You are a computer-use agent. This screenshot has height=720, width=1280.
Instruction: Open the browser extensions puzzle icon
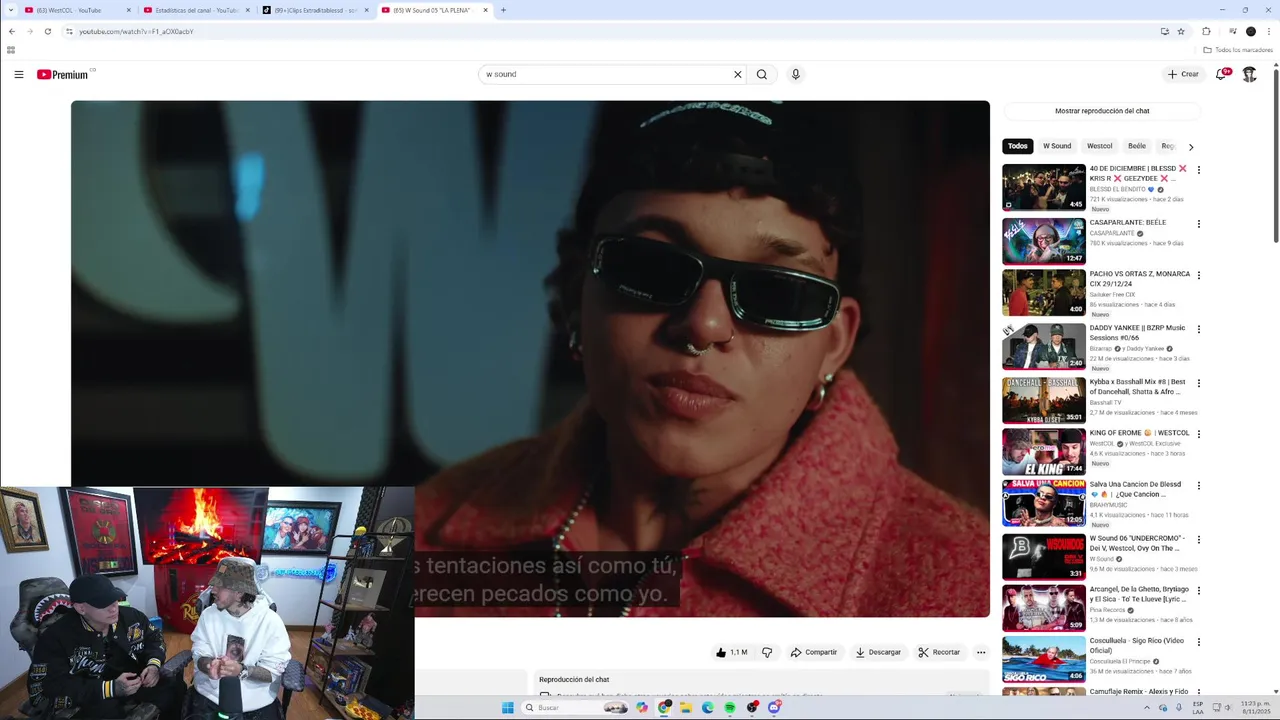(1206, 31)
